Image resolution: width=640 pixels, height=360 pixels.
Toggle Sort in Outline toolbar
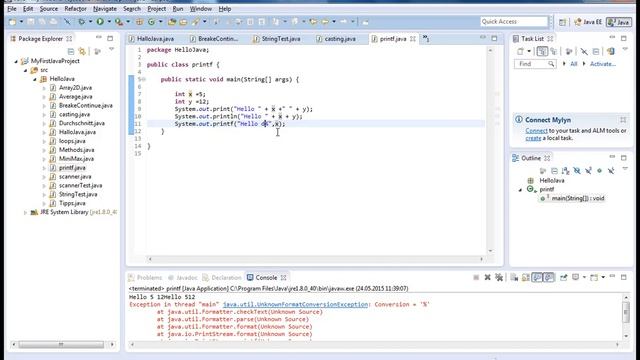pyautogui.click(x=565, y=171)
